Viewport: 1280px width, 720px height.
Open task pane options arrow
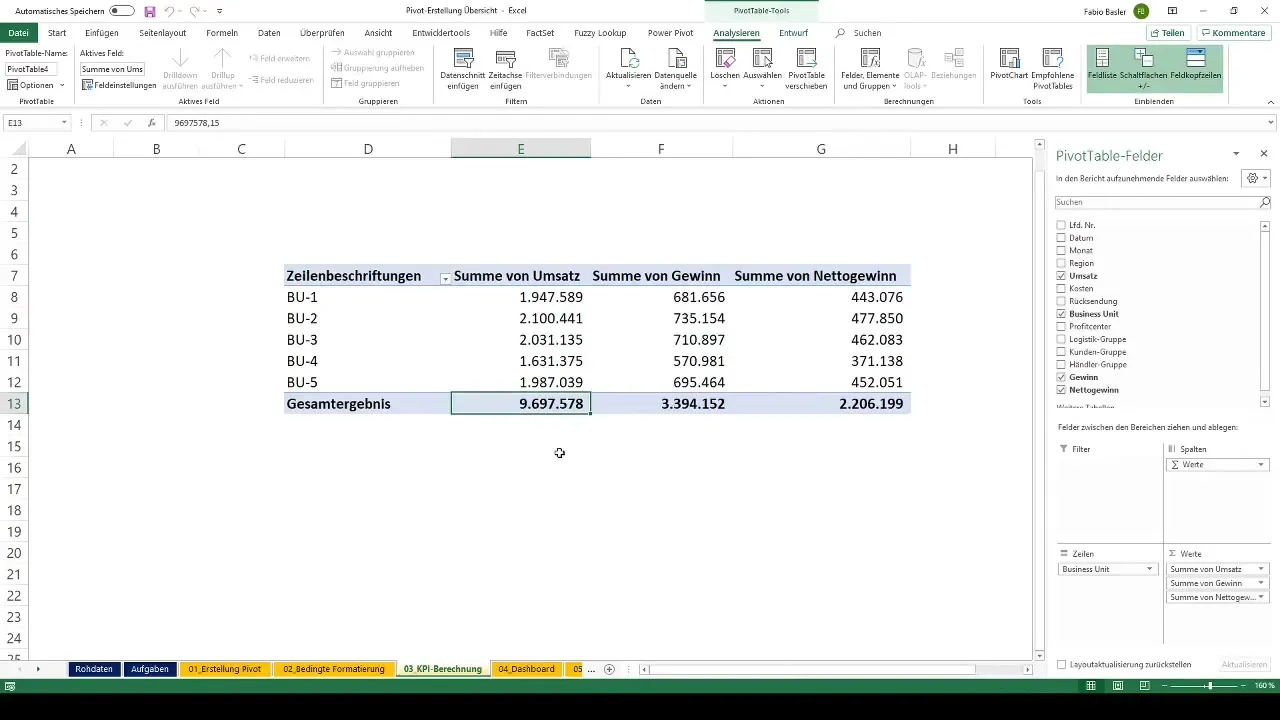tap(1236, 154)
